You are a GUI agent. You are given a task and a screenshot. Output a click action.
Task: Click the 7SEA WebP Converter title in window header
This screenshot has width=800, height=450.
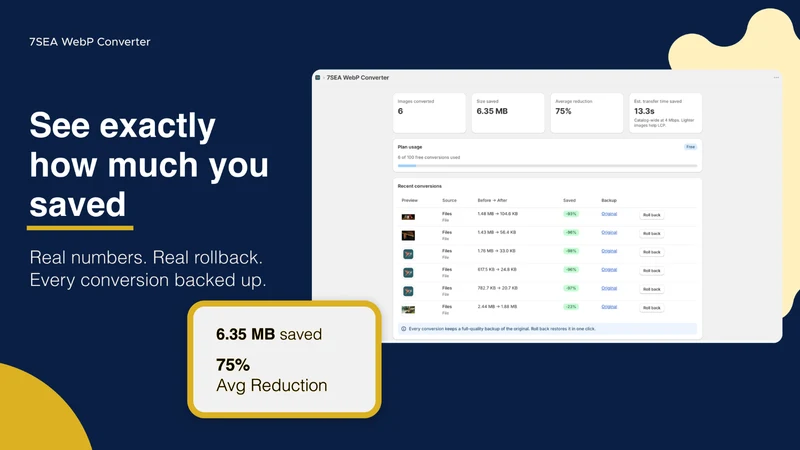[x=358, y=78]
